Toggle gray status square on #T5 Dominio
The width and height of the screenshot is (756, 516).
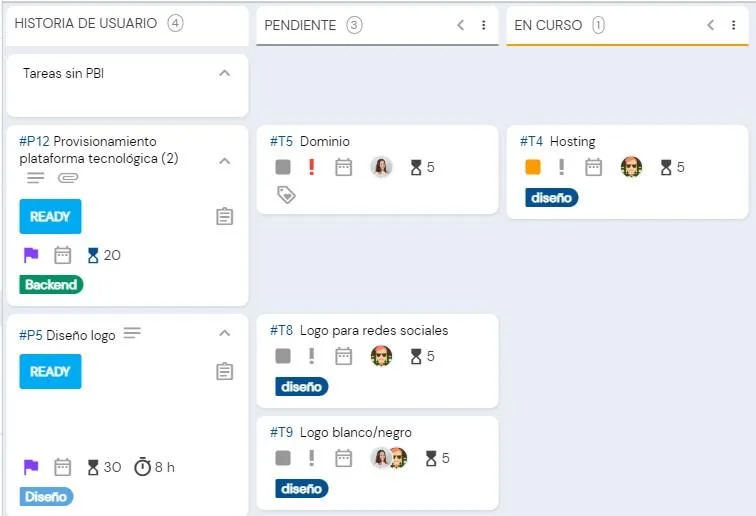point(283,167)
